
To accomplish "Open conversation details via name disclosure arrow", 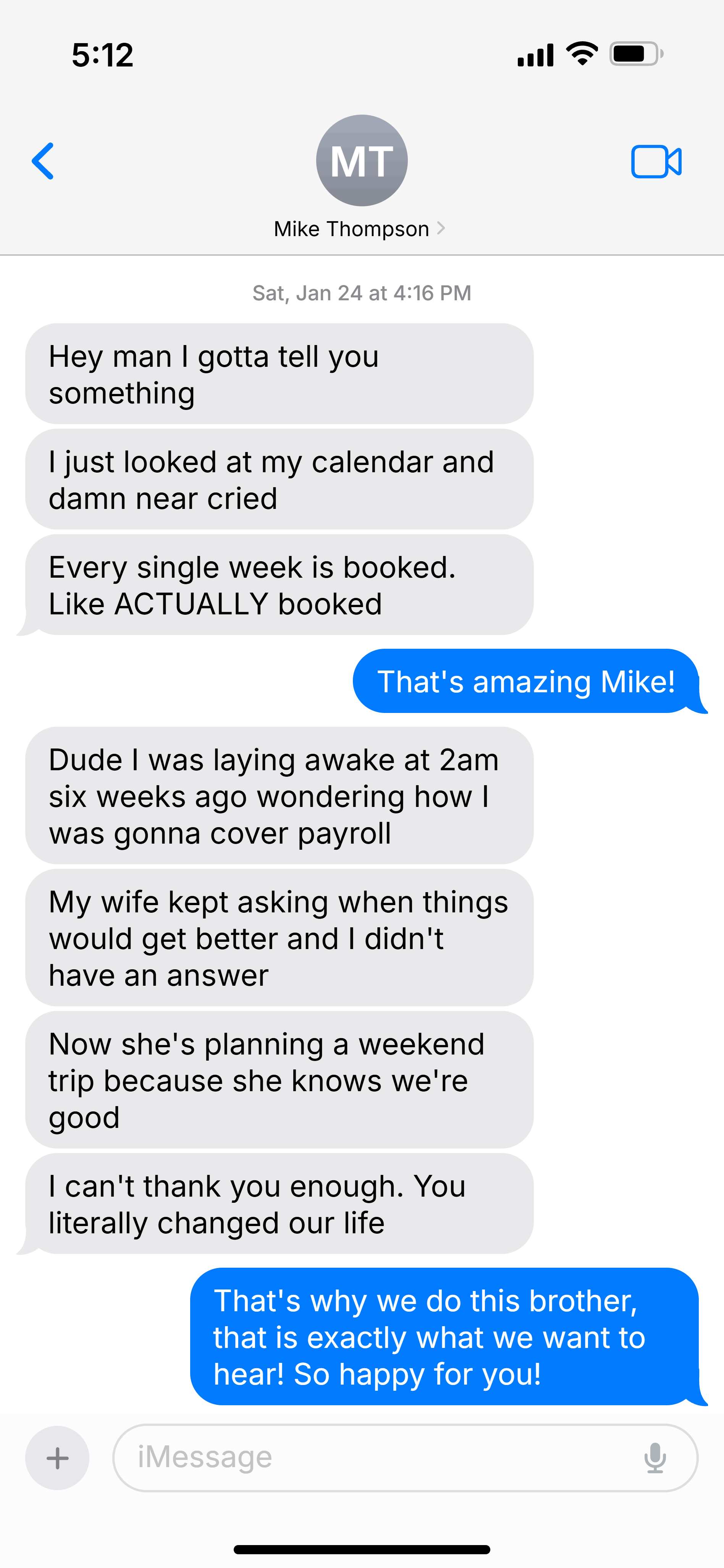I will click(442, 228).
